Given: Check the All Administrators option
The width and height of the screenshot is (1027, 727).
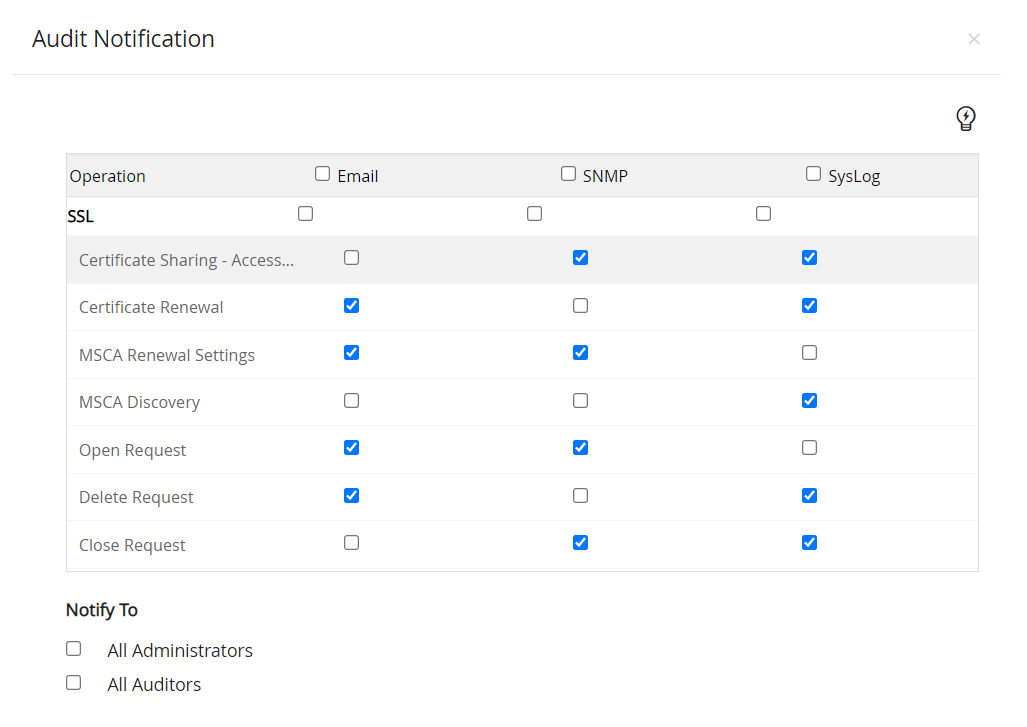Looking at the screenshot, I should 73,649.
